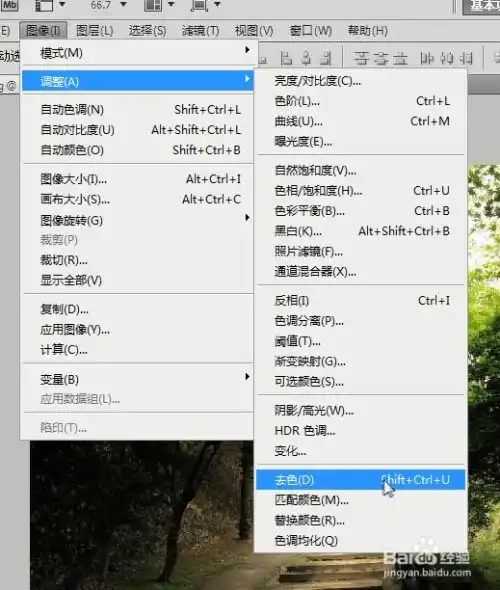Viewport: 500px width, 590px height.
Task: Open 亮度/对比度(C)... adjustment
Action: coord(360,81)
